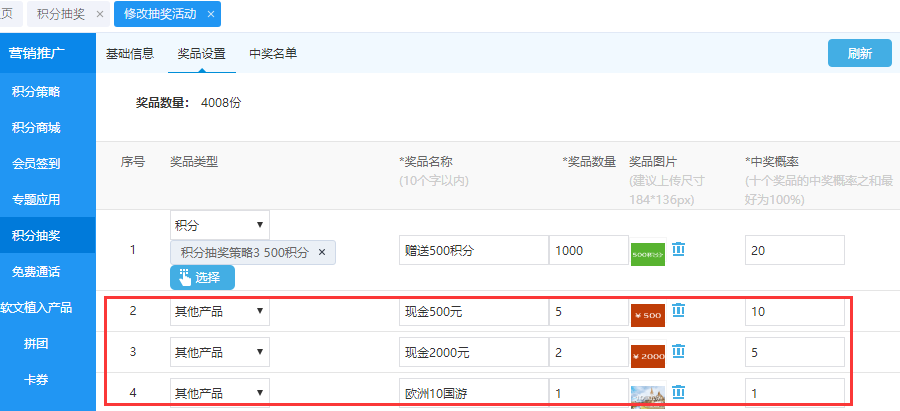Delete image for 赠送500积分 prize
Image resolution: width=900 pixels, height=411 pixels.
click(x=678, y=249)
